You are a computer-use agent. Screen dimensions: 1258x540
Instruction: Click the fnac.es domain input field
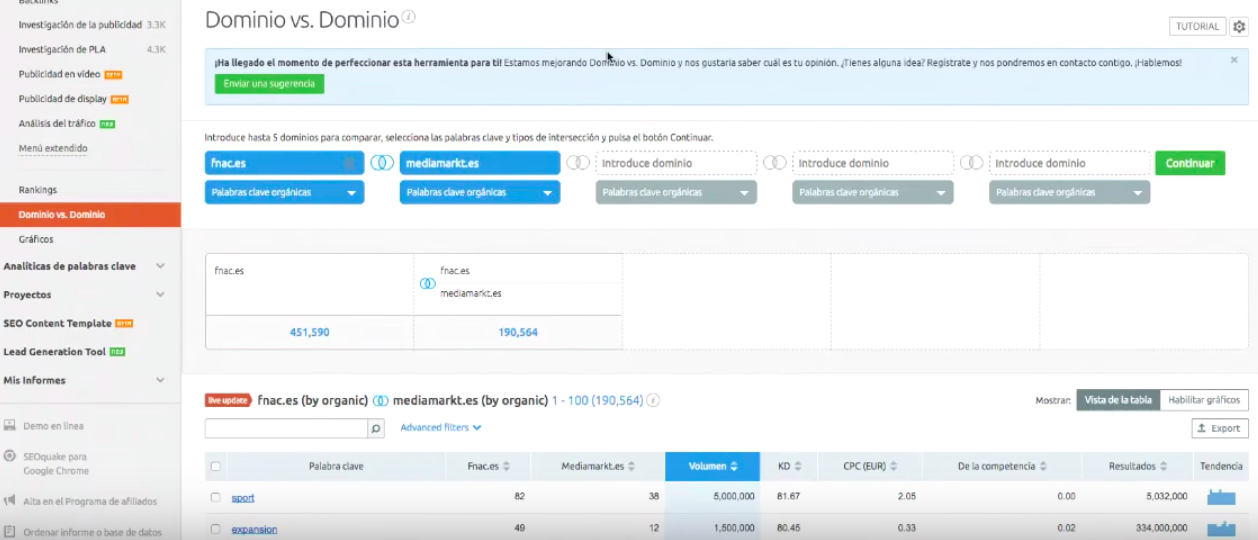[284, 163]
